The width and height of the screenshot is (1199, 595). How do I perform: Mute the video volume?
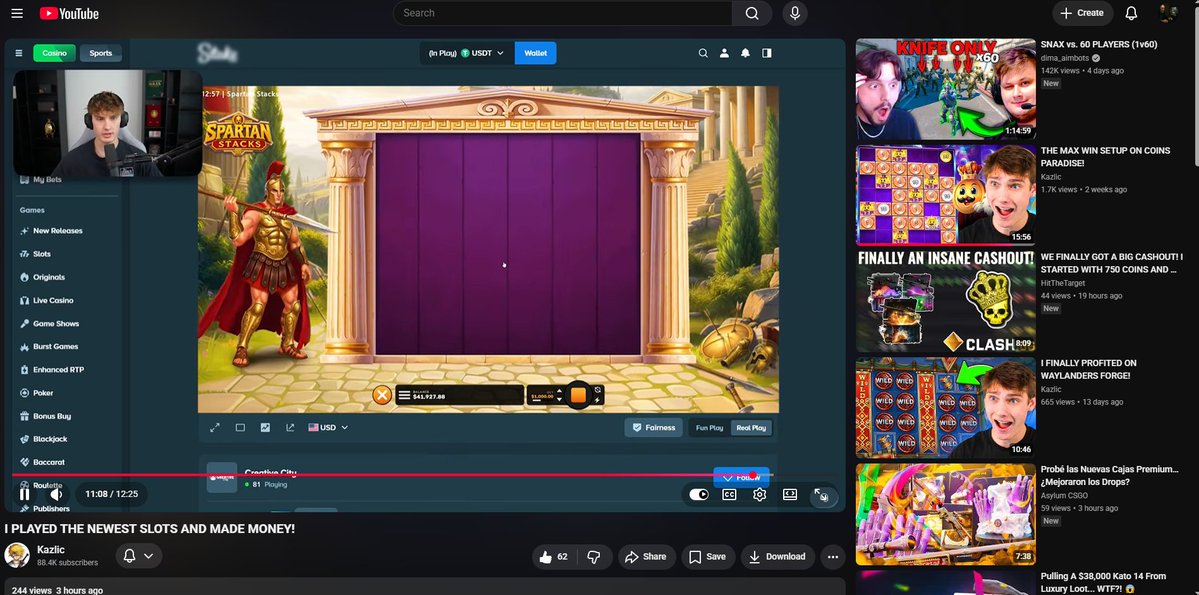click(57, 494)
